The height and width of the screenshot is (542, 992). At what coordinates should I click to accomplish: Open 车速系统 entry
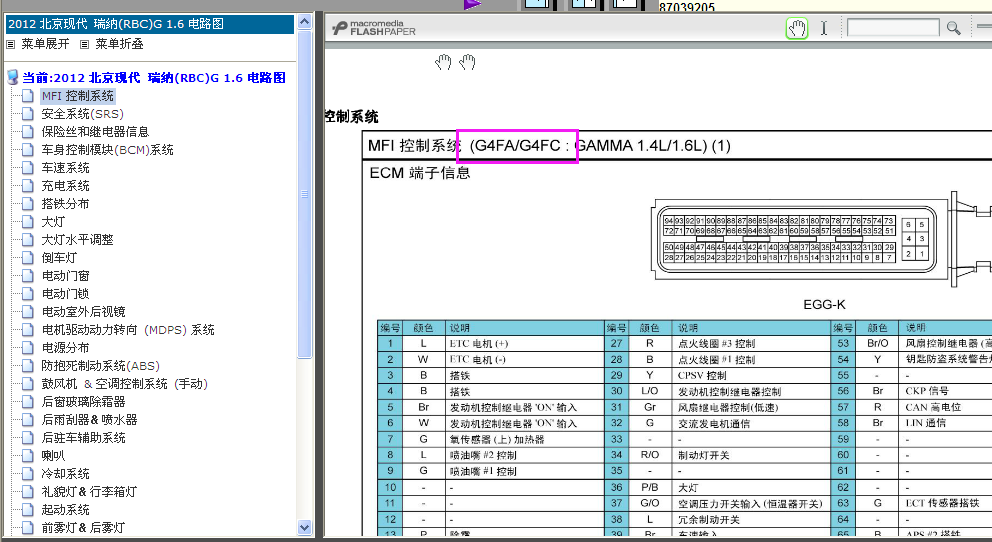point(65,168)
